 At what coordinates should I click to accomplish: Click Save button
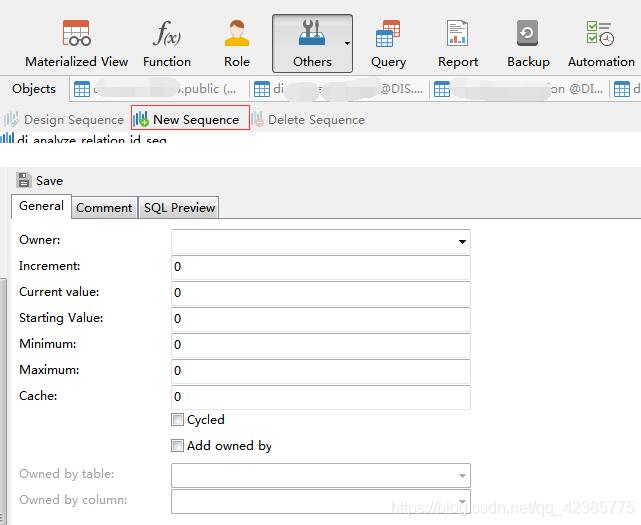tap(40, 181)
